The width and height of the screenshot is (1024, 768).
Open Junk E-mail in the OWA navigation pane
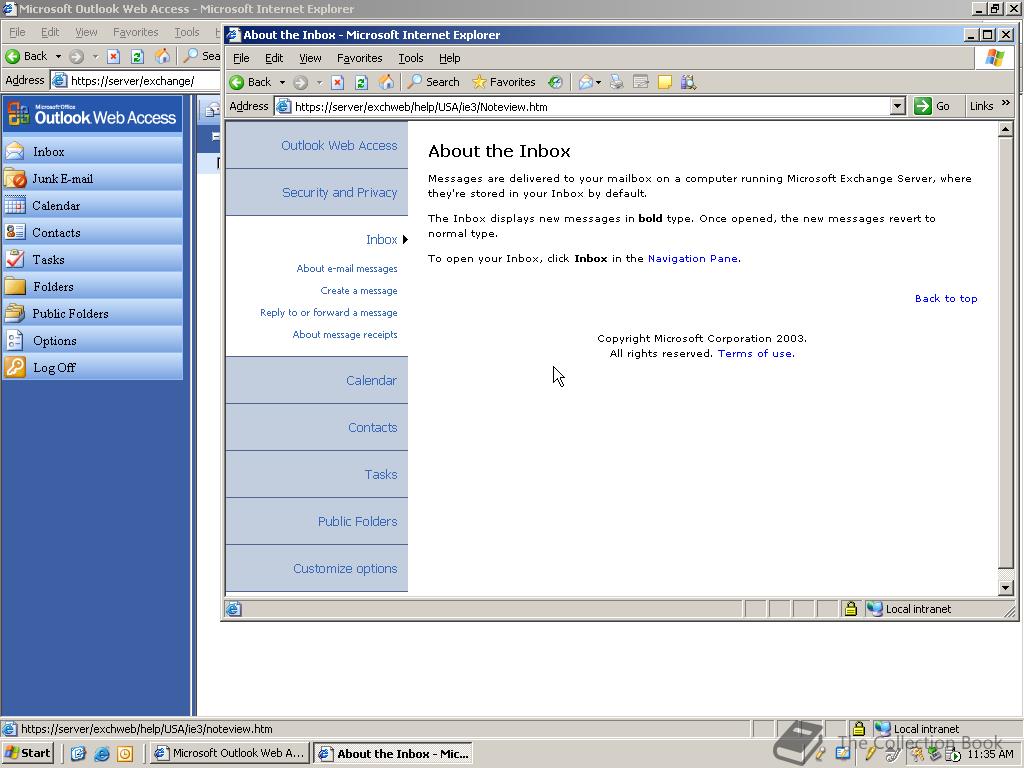pyautogui.click(x=92, y=178)
